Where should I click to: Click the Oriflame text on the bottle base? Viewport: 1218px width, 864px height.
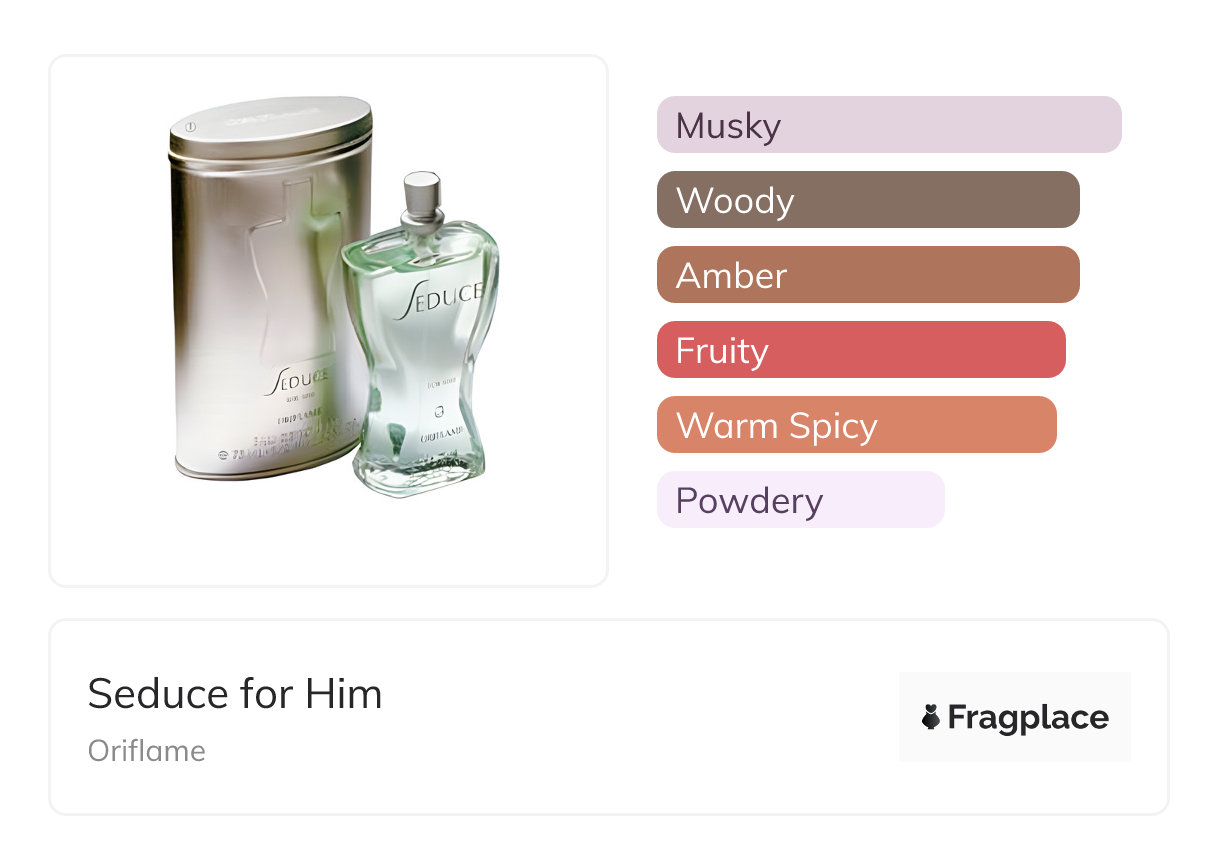440,438
